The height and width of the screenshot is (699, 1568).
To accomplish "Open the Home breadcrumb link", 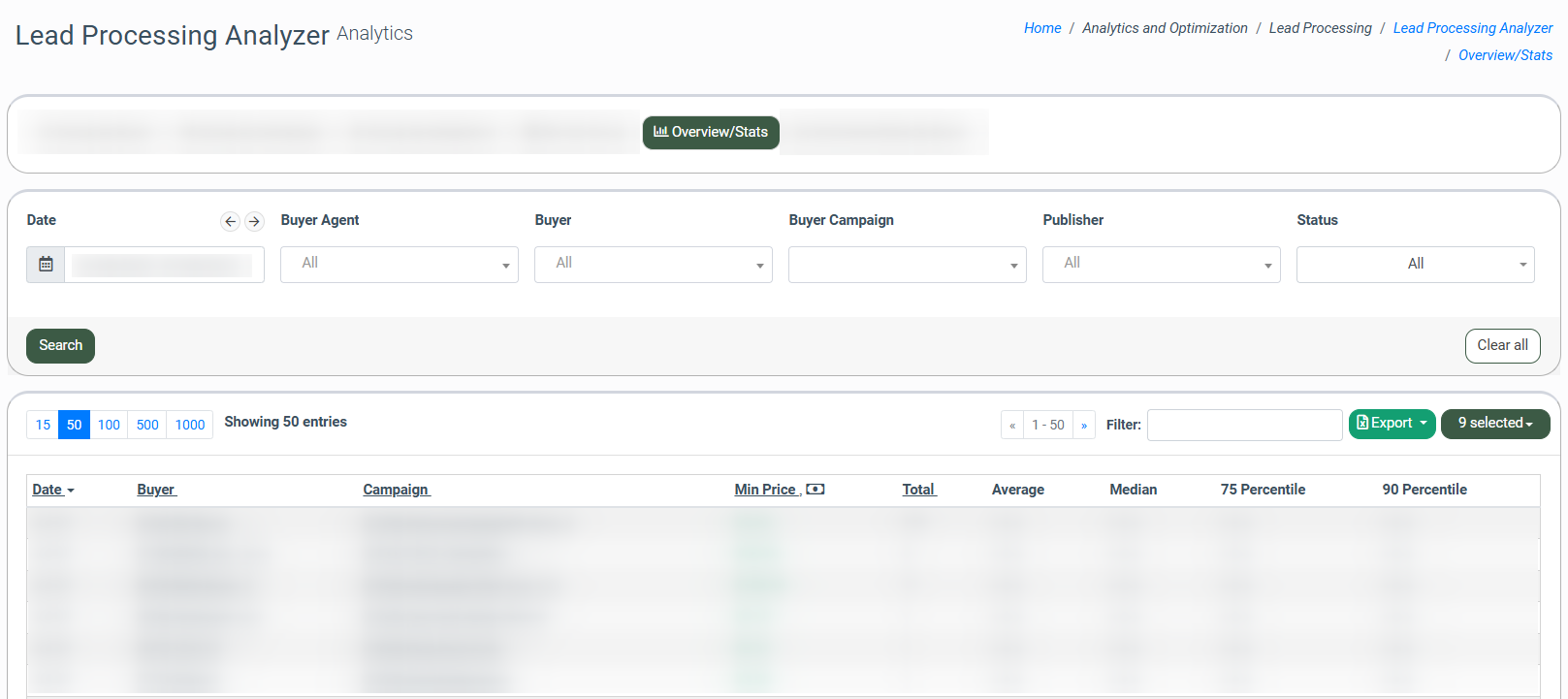I will [1042, 28].
